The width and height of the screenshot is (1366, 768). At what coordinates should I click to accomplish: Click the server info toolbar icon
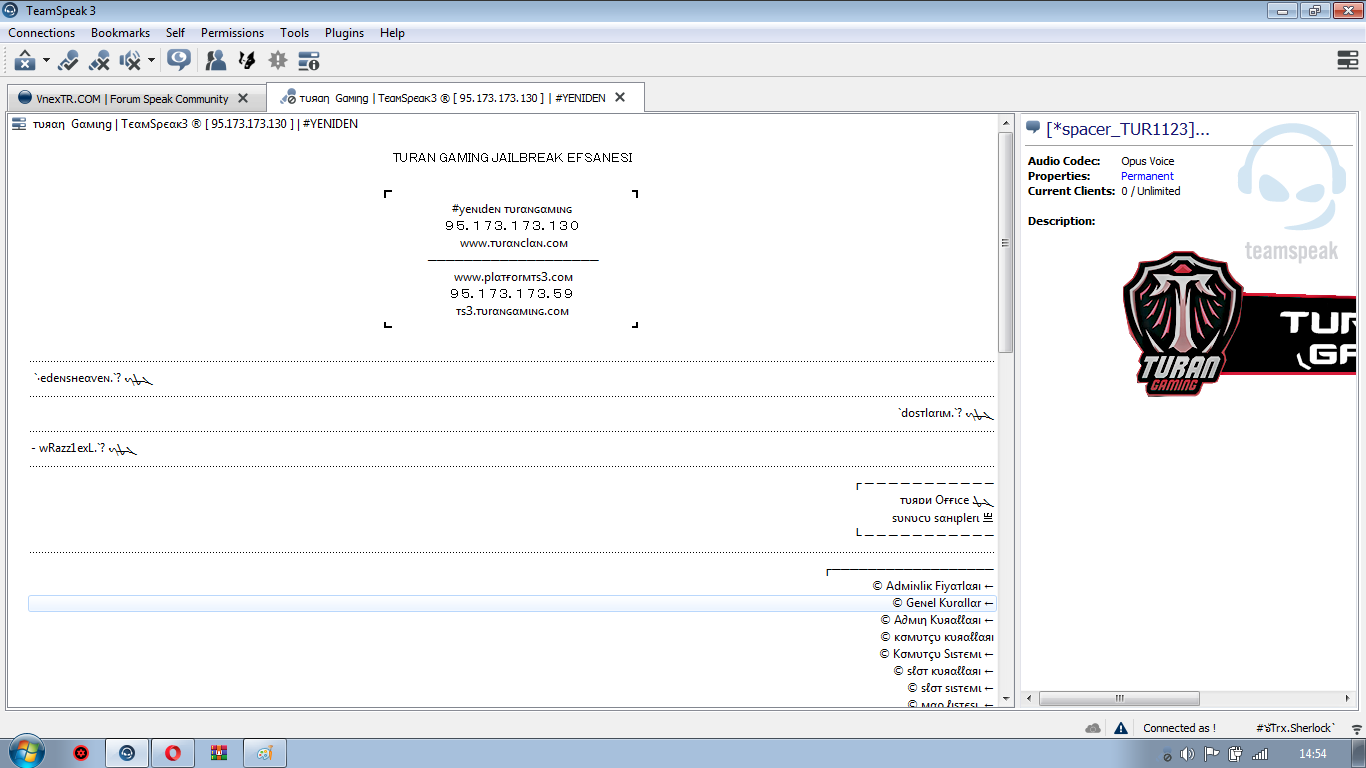tap(309, 61)
